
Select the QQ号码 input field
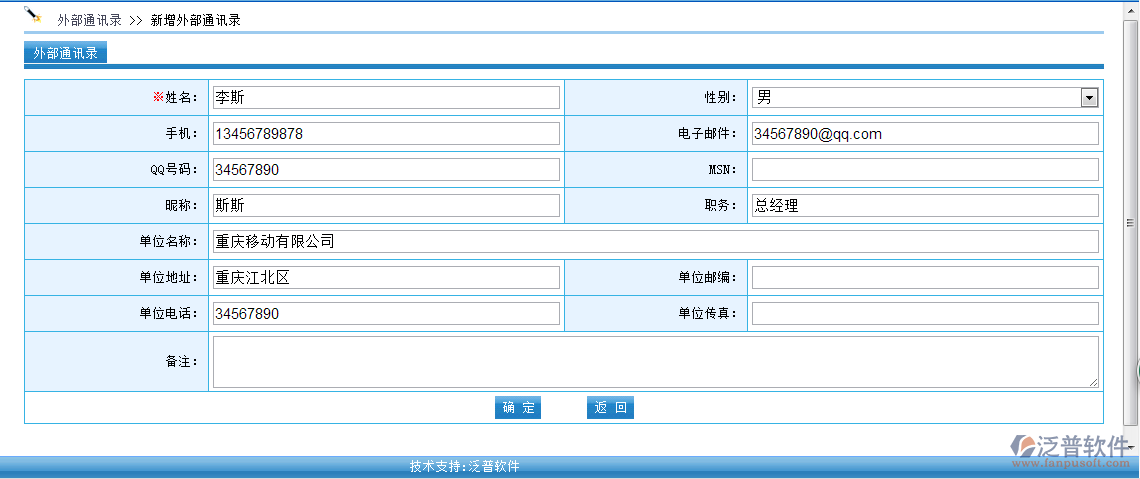pyautogui.click(x=386, y=169)
